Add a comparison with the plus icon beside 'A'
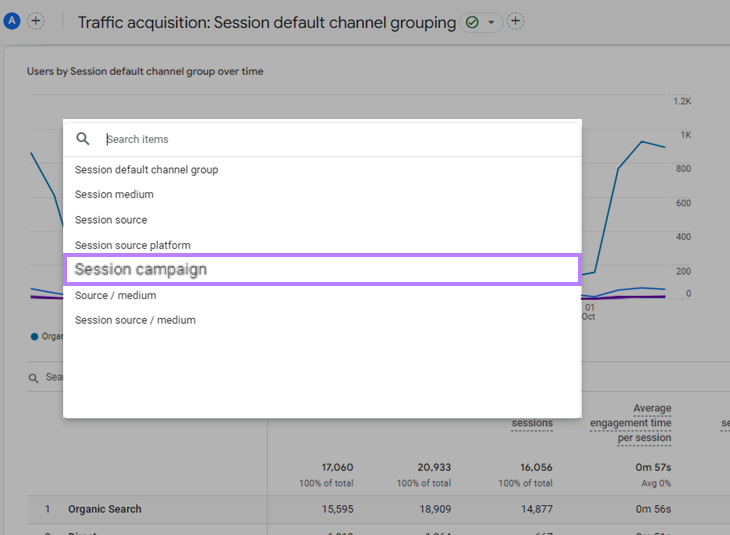Viewport: 730px width, 535px height. pyautogui.click(x=36, y=21)
